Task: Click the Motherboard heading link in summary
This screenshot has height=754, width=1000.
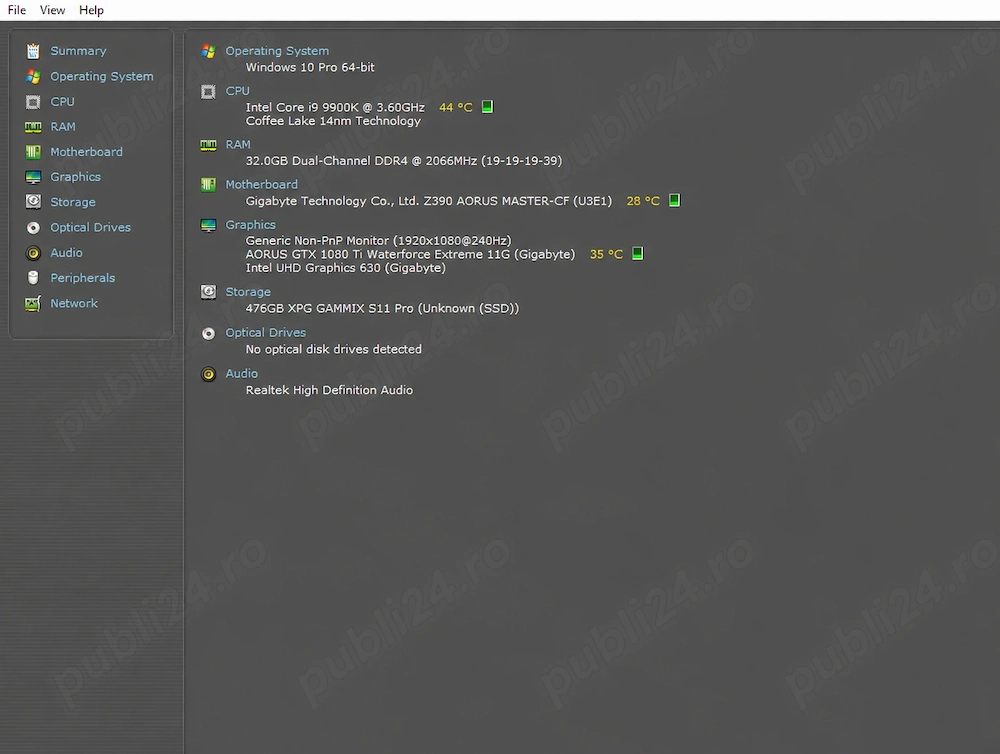Action: pyautogui.click(x=261, y=184)
